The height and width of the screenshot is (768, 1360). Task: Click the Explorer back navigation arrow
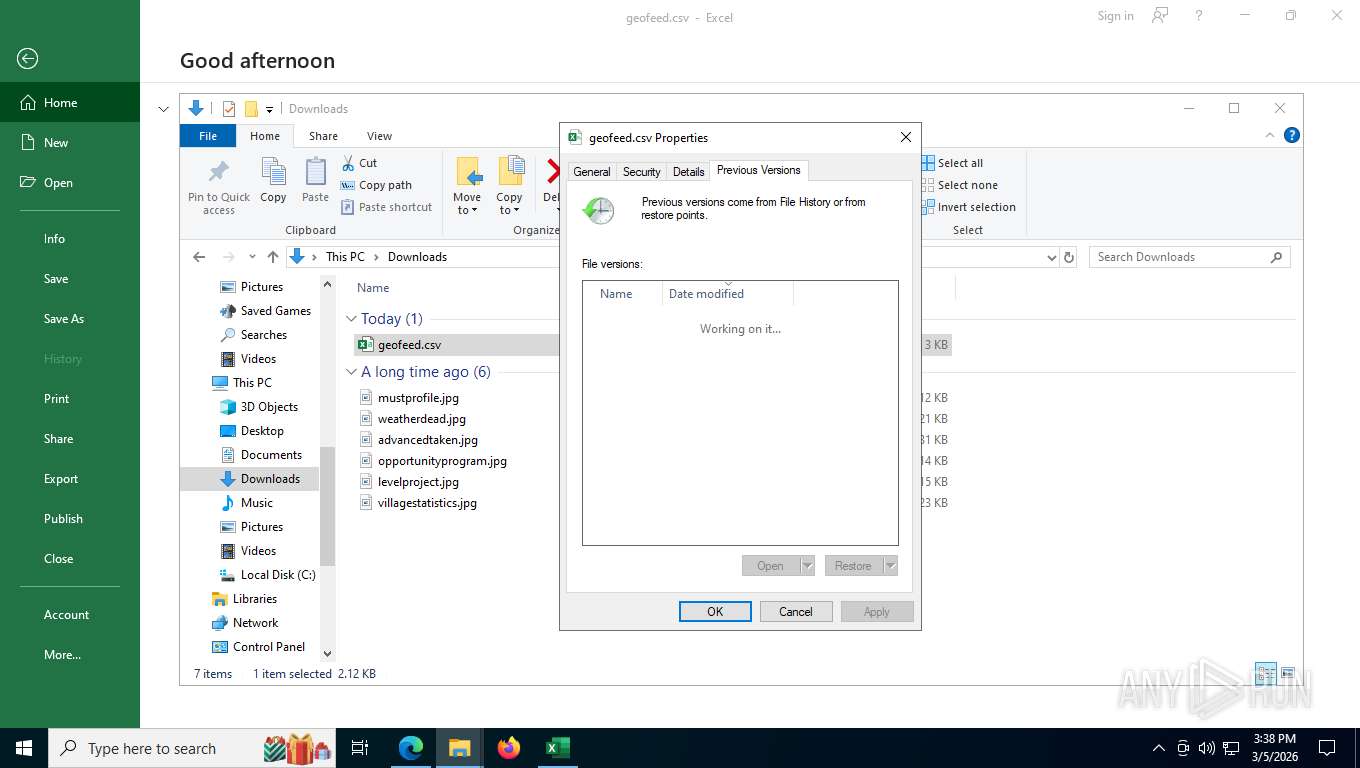tap(199, 257)
